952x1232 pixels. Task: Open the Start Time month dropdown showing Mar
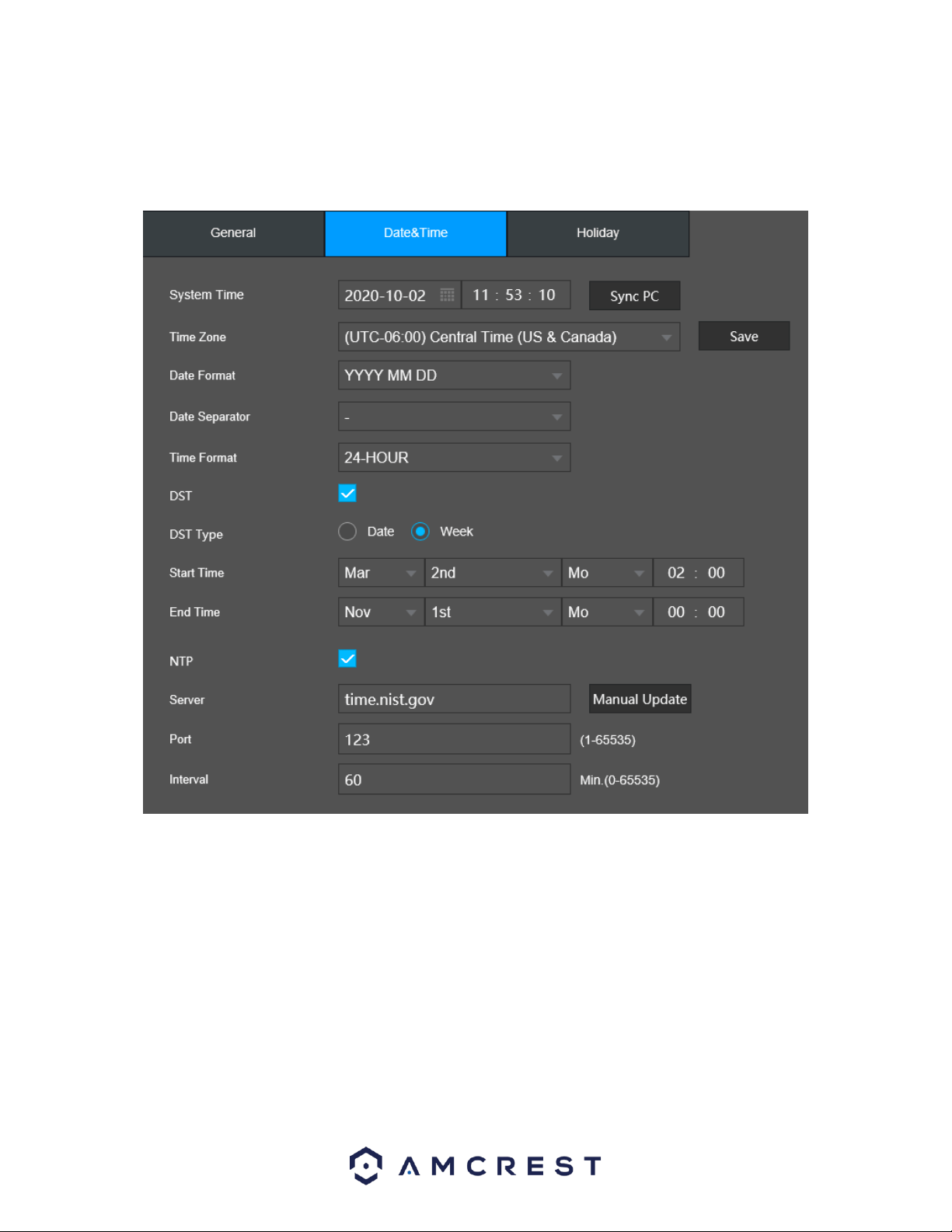point(381,573)
